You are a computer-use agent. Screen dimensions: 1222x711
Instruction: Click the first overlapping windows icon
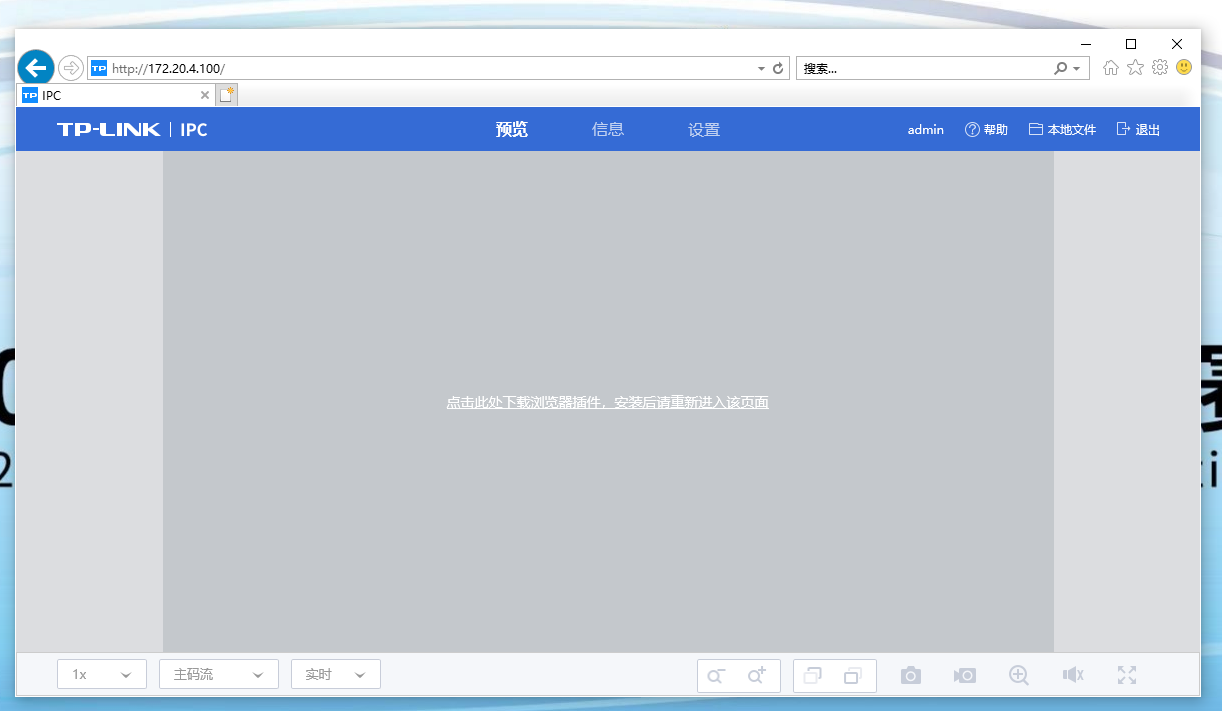813,676
